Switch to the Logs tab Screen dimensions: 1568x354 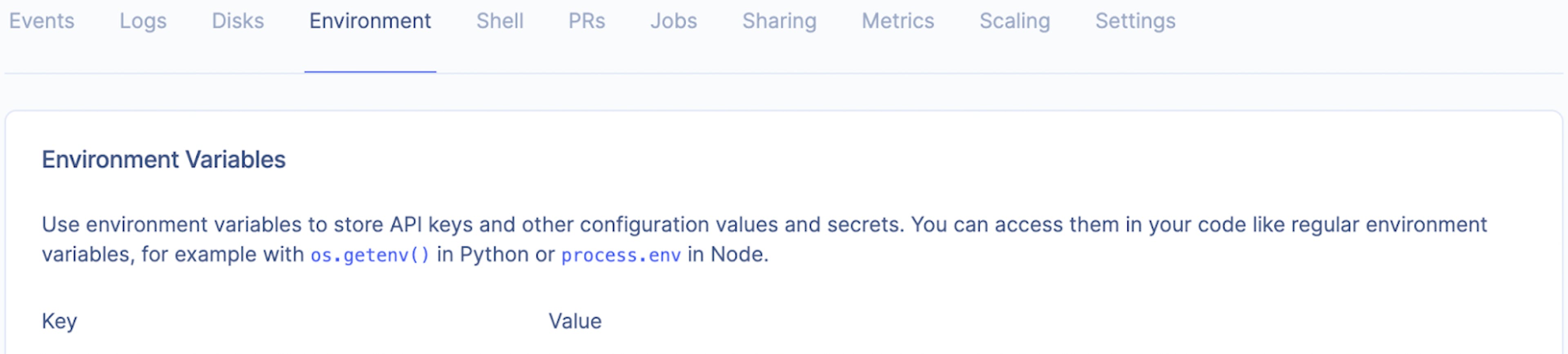pos(143,21)
